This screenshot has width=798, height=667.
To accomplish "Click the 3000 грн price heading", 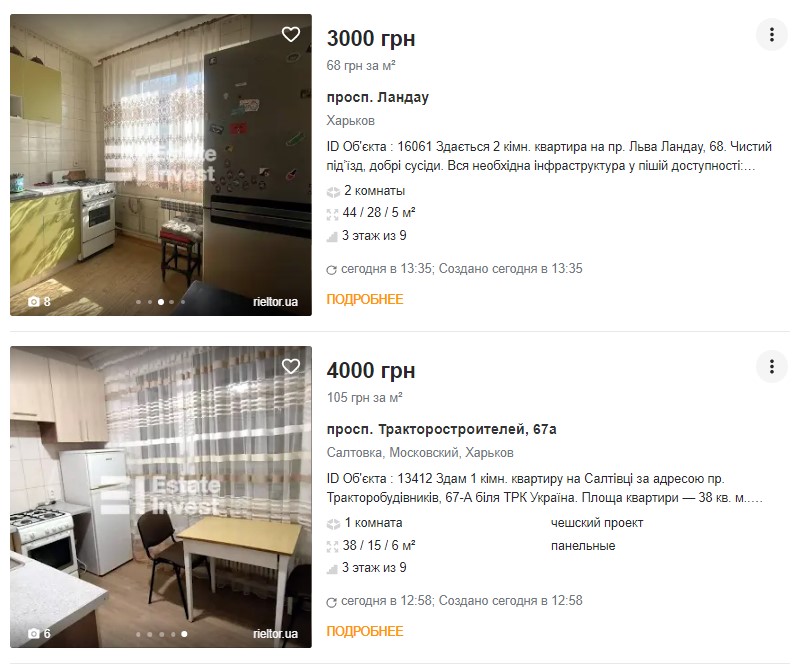I will point(370,38).
